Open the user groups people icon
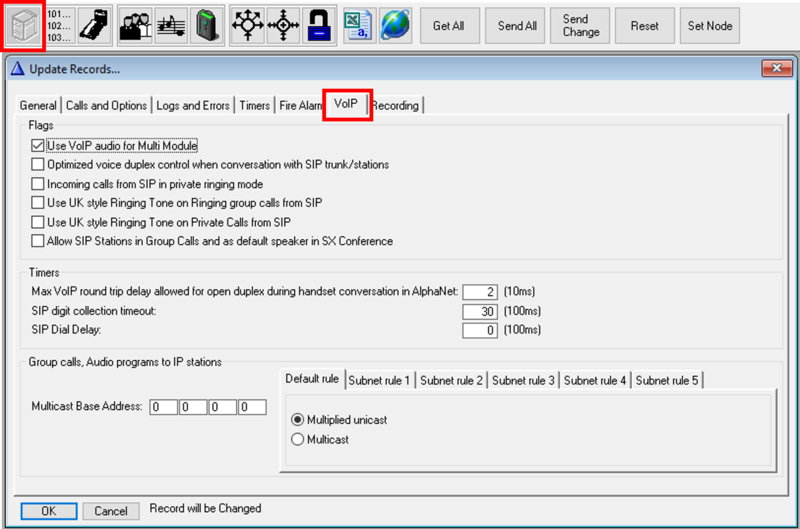 (135, 26)
